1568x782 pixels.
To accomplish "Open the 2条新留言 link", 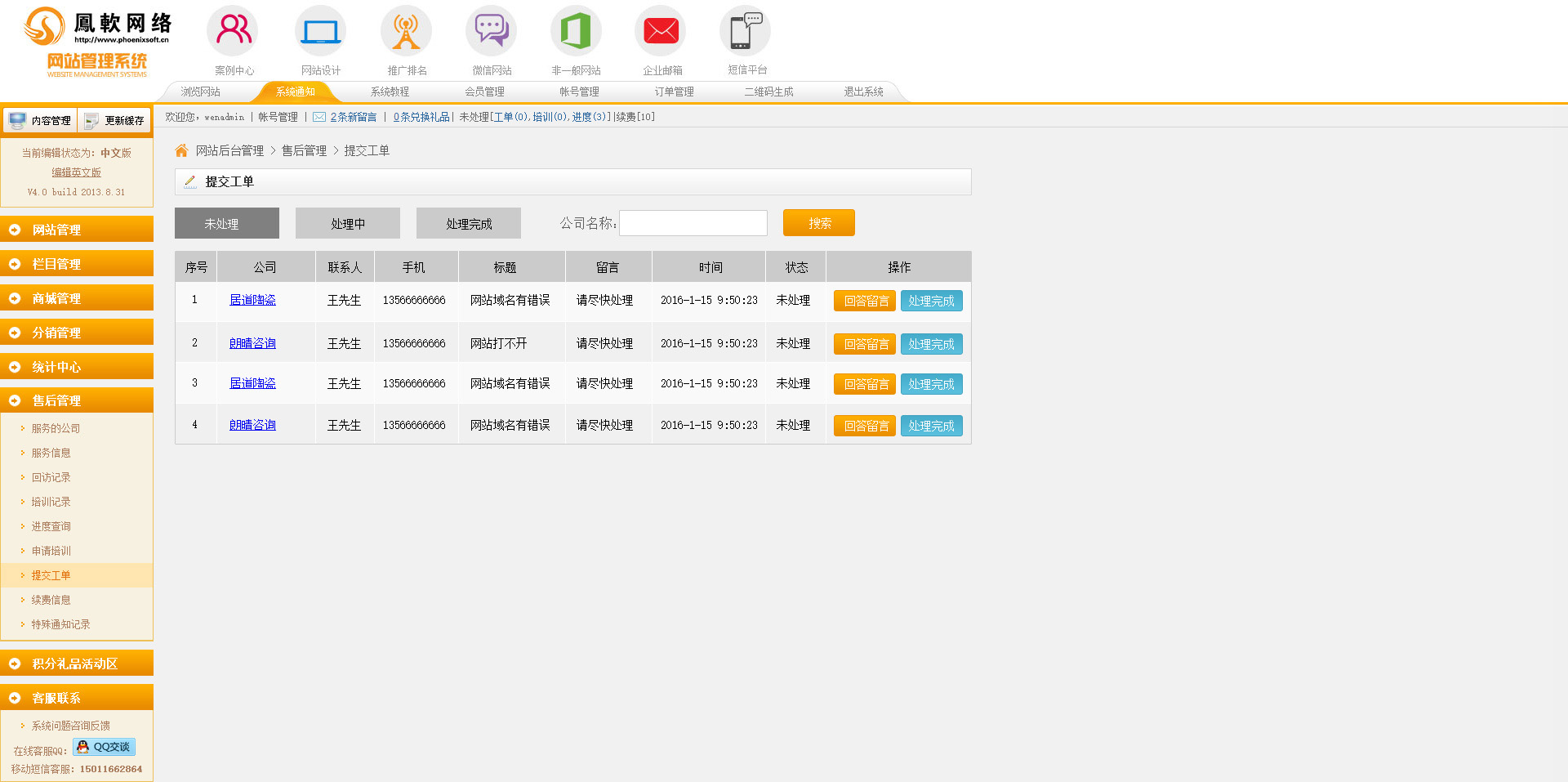I will pyautogui.click(x=353, y=117).
